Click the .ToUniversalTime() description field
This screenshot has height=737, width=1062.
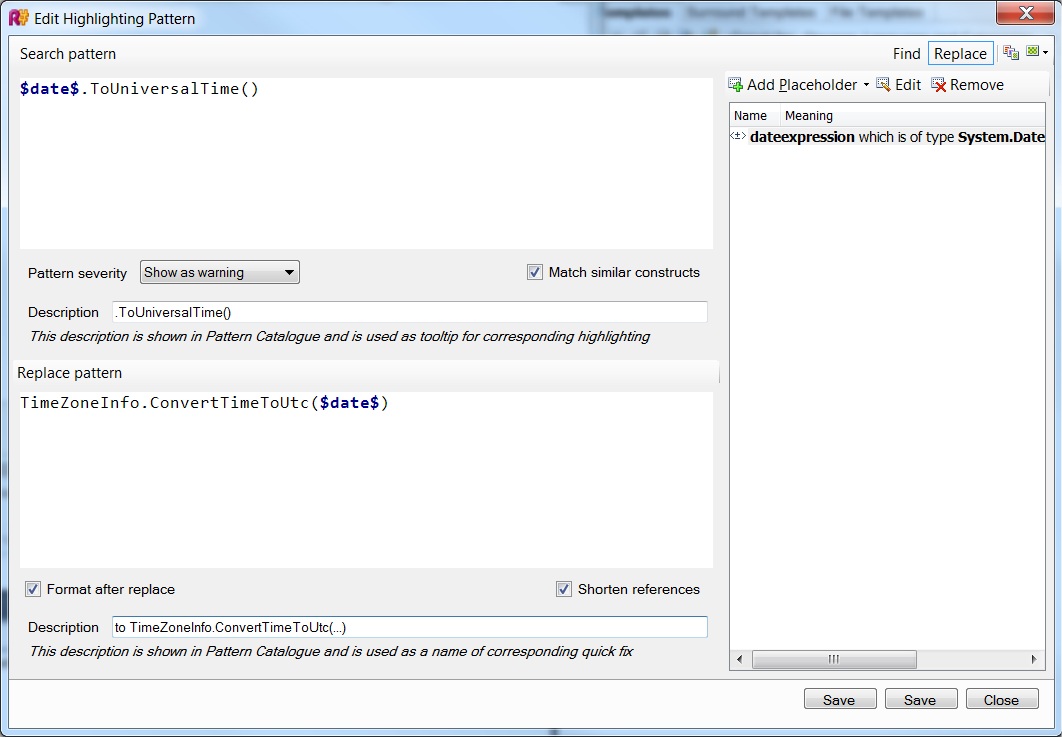pos(410,312)
